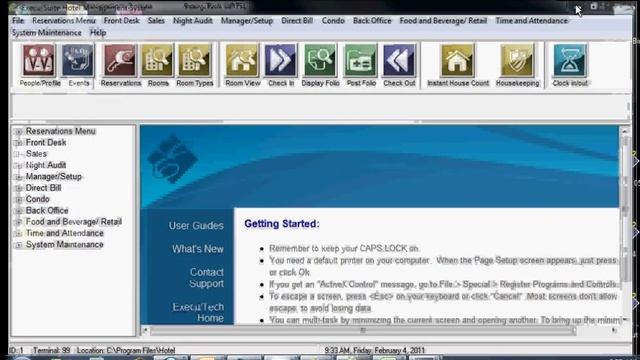Expand the Sales tree node

click(x=18, y=154)
